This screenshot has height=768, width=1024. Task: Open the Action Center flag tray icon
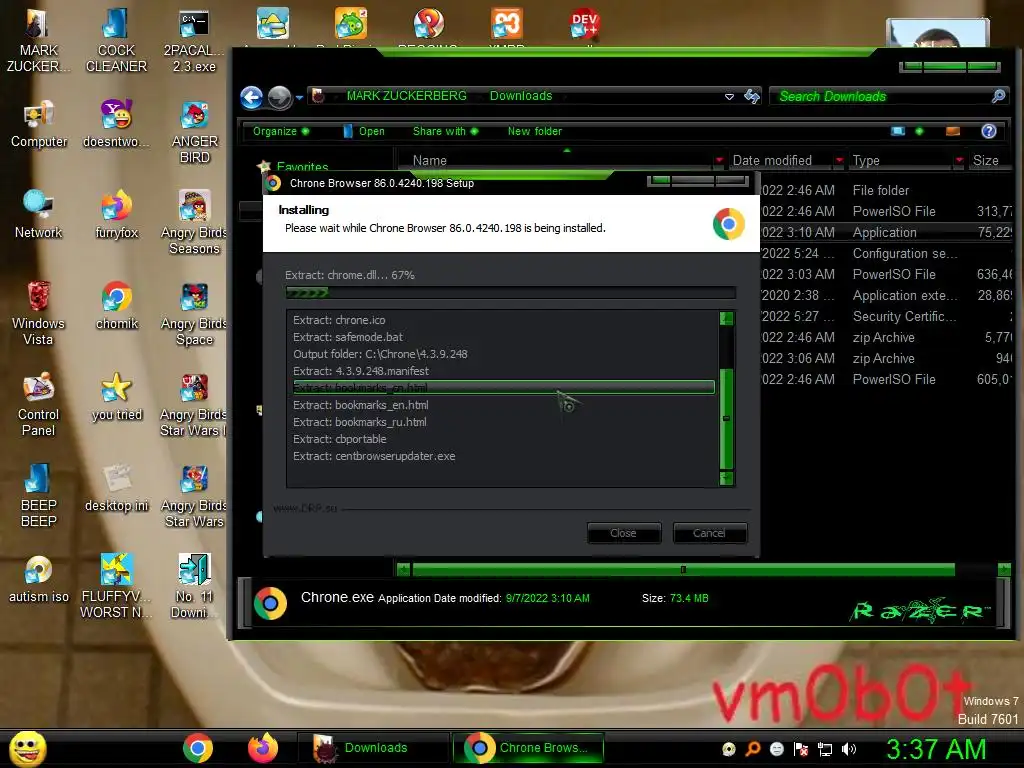(x=801, y=749)
